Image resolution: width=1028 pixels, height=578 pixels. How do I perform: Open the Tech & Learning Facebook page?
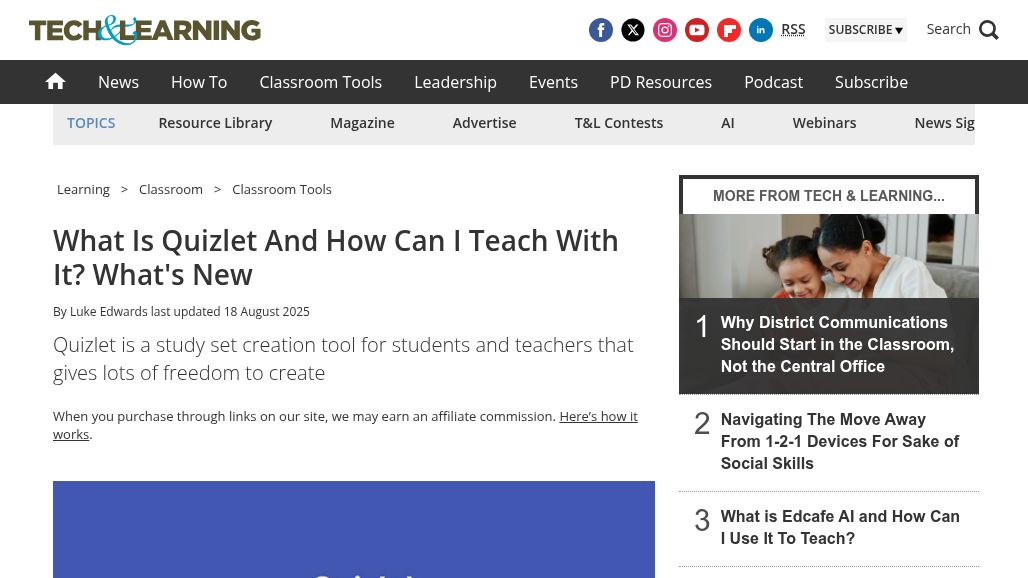pyautogui.click(x=601, y=30)
